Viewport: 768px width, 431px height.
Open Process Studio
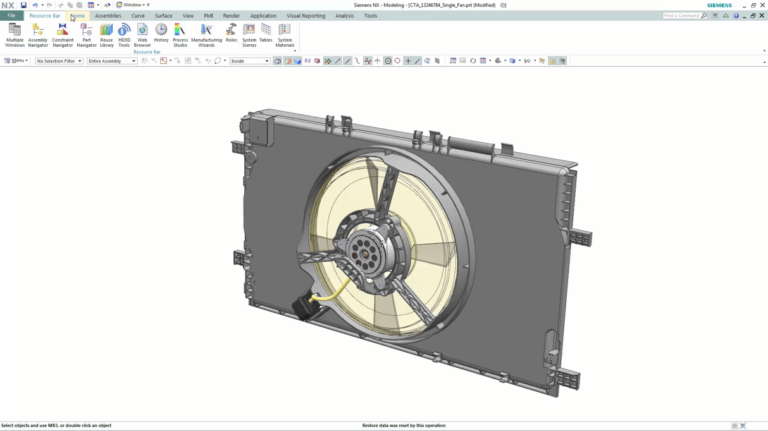180,35
